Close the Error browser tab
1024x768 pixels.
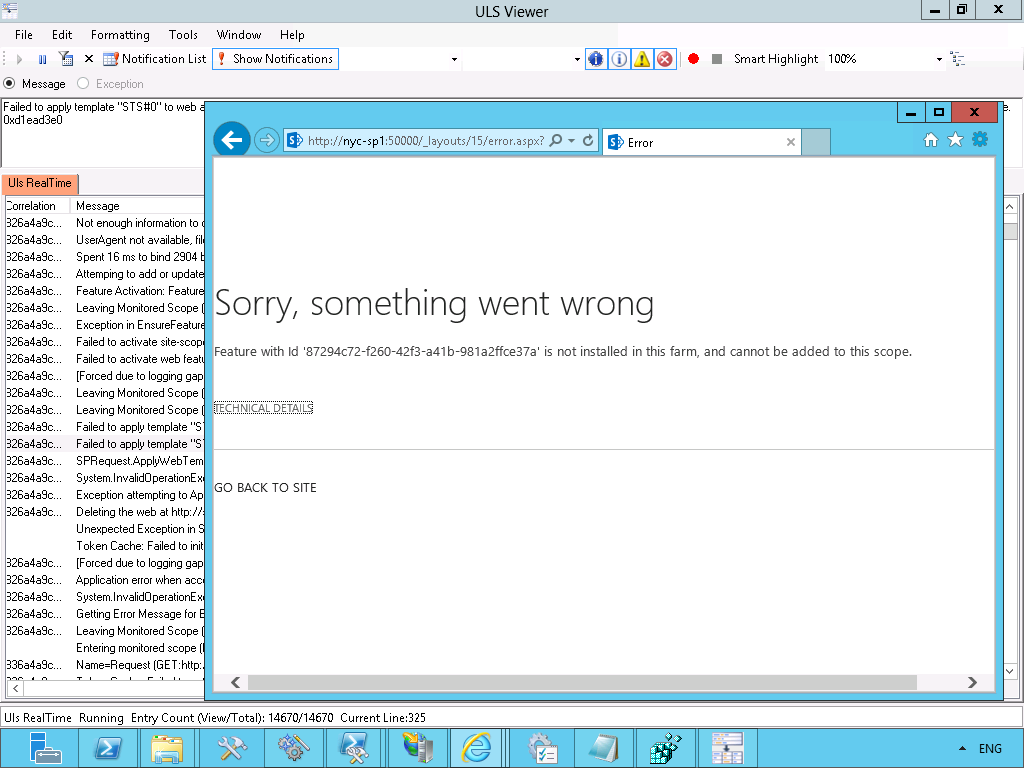click(791, 142)
